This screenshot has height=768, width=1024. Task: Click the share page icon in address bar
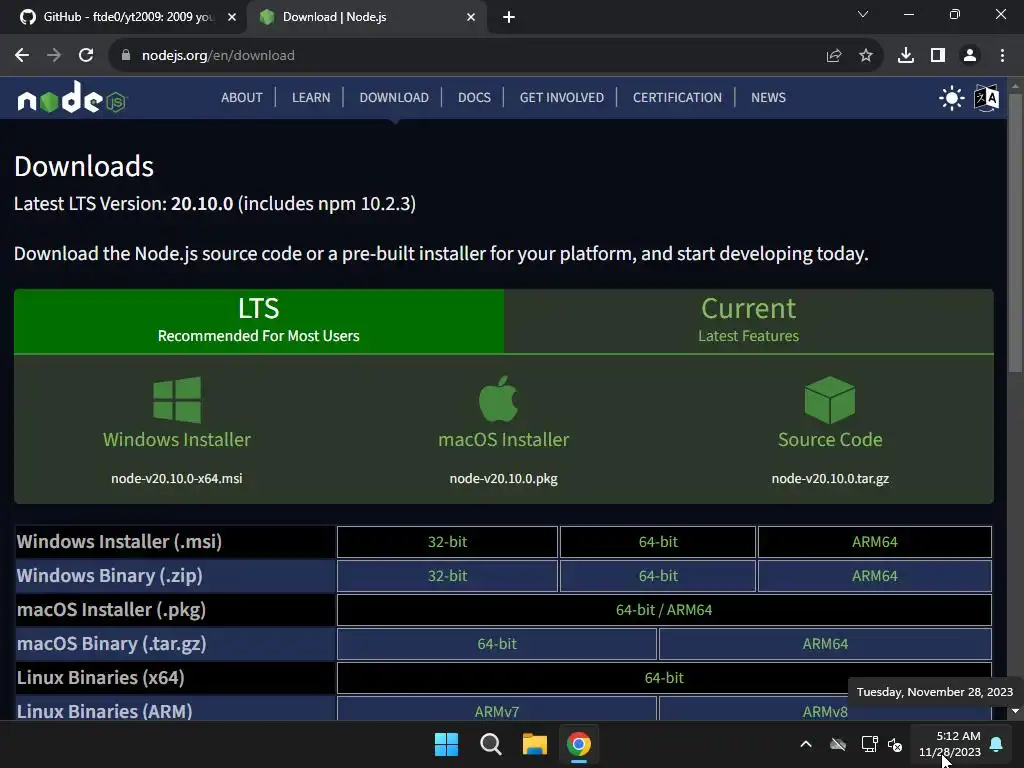834,56
